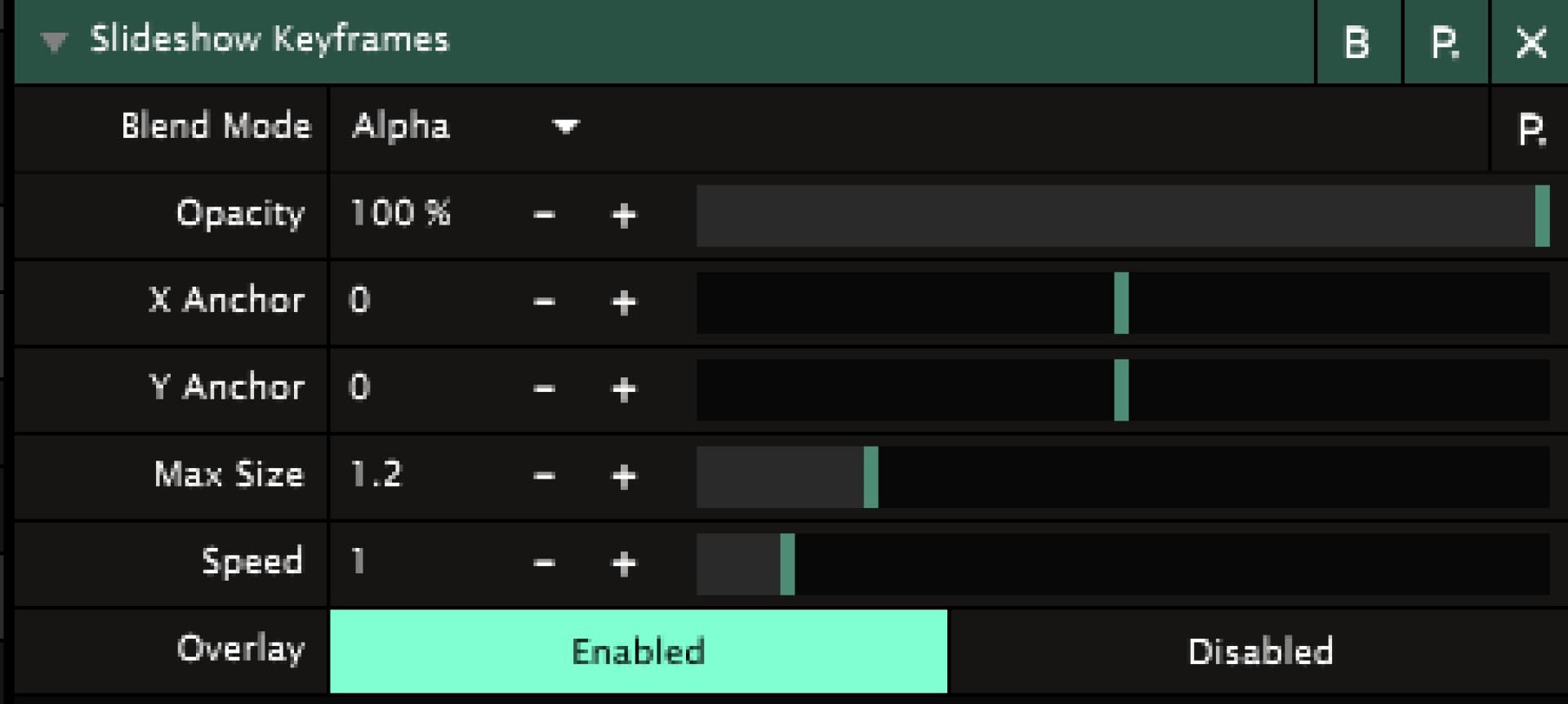
Task: Increase Max Size with plus button
Action: (x=624, y=477)
